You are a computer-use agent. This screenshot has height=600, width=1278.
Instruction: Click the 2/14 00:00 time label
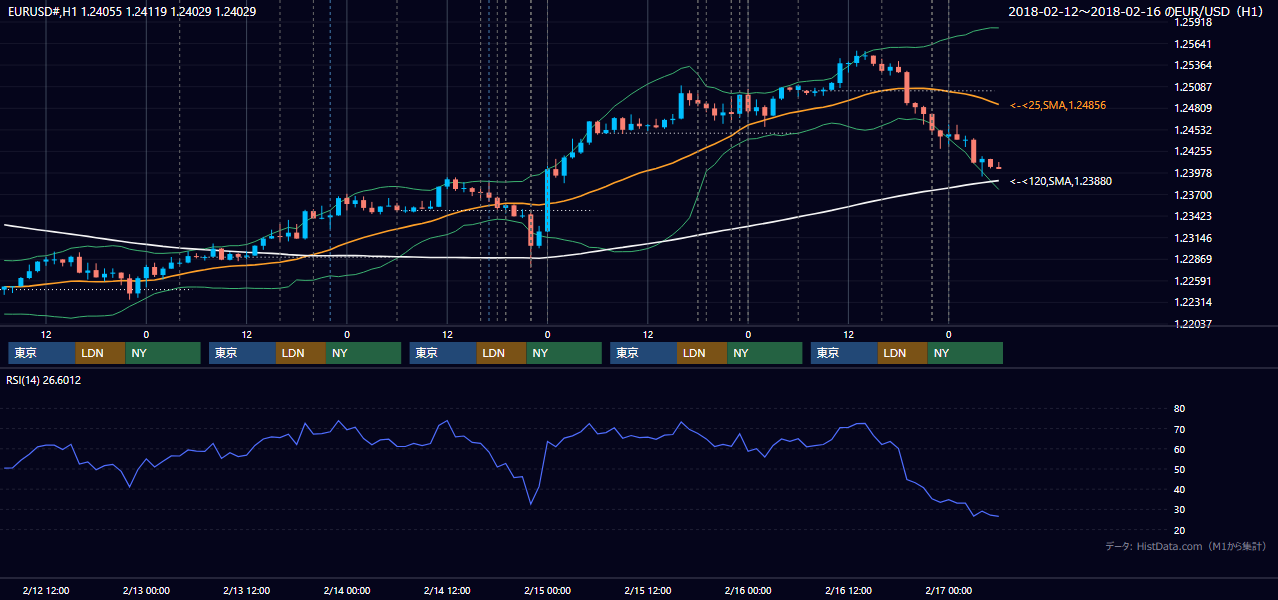pos(347,590)
